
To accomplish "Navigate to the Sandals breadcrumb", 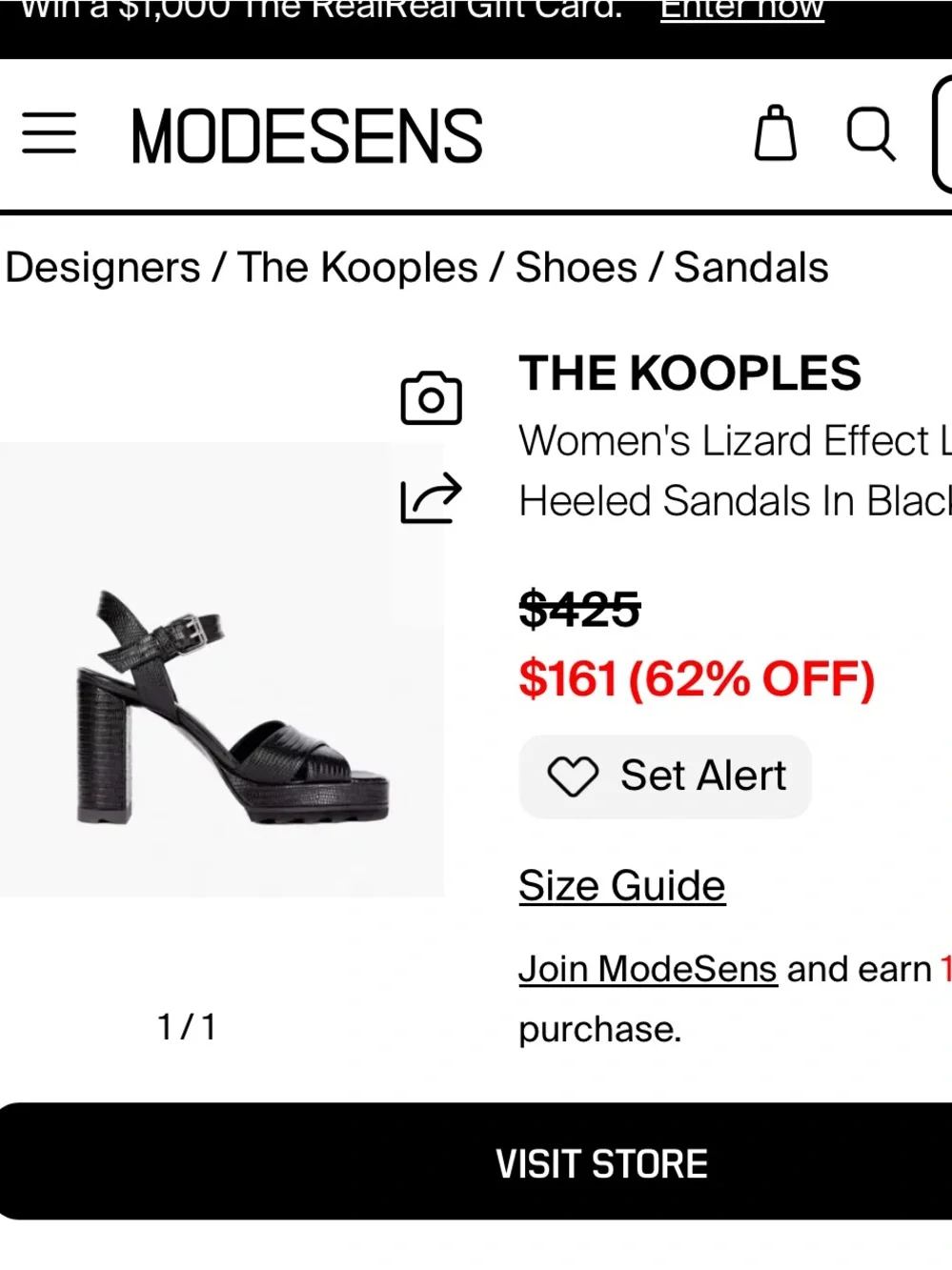I will click(751, 268).
